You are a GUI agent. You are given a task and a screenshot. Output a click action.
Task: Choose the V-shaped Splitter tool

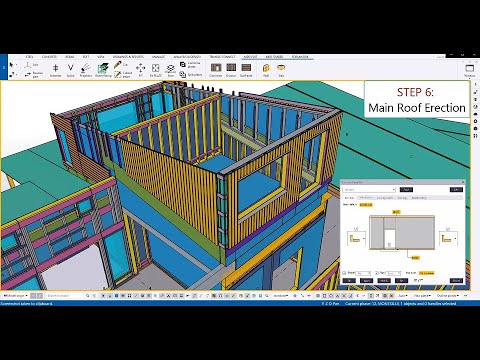[70, 68]
